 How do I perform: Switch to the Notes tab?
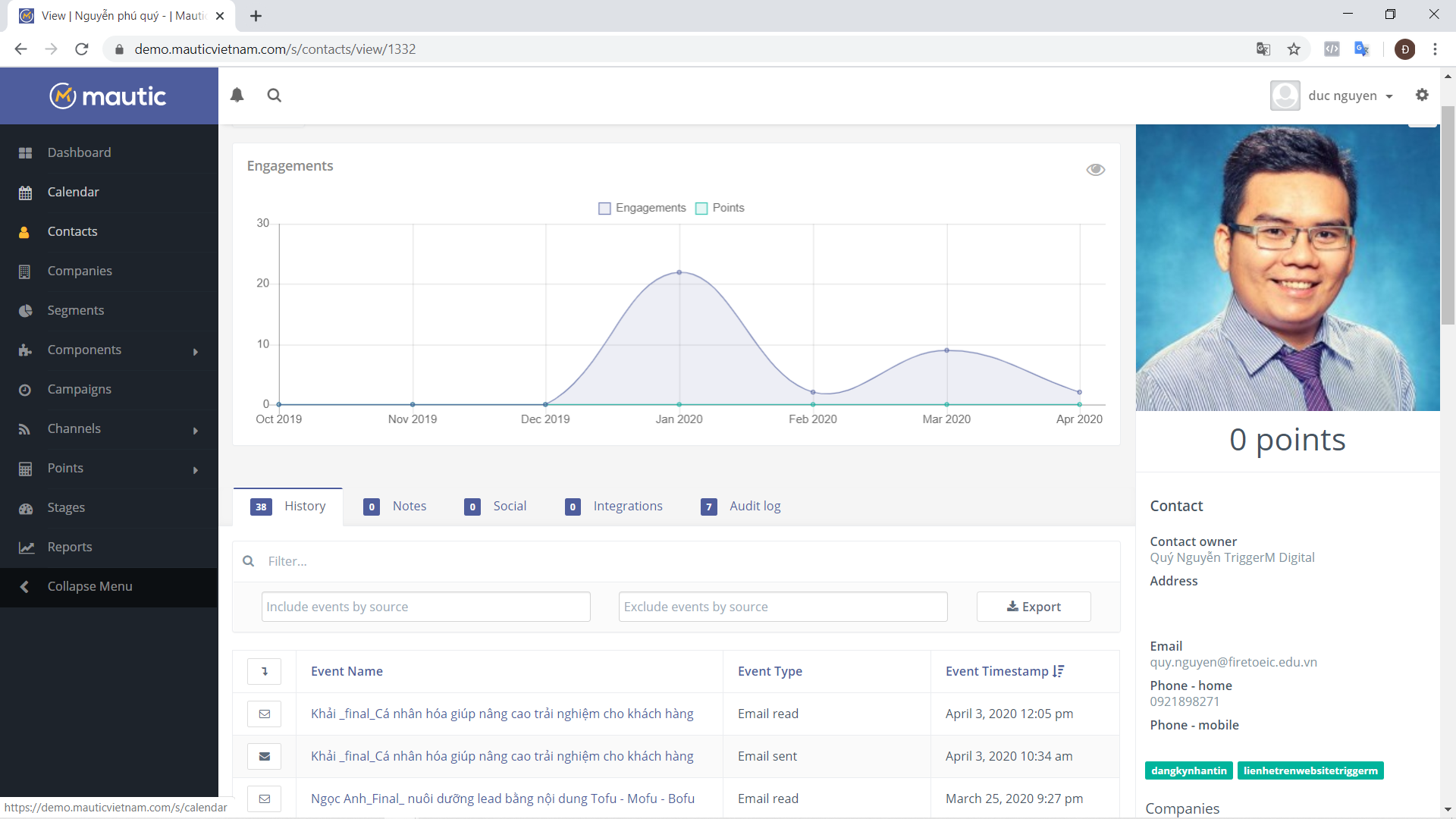pyautogui.click(x=409, y=506)
